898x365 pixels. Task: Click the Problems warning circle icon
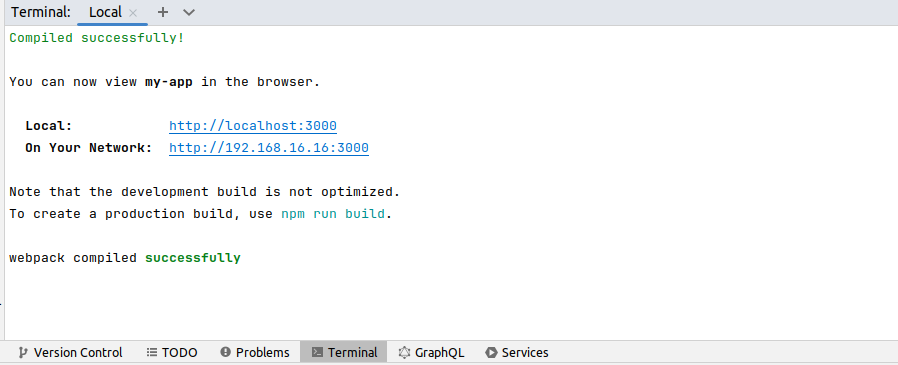(x=226, y=352)
